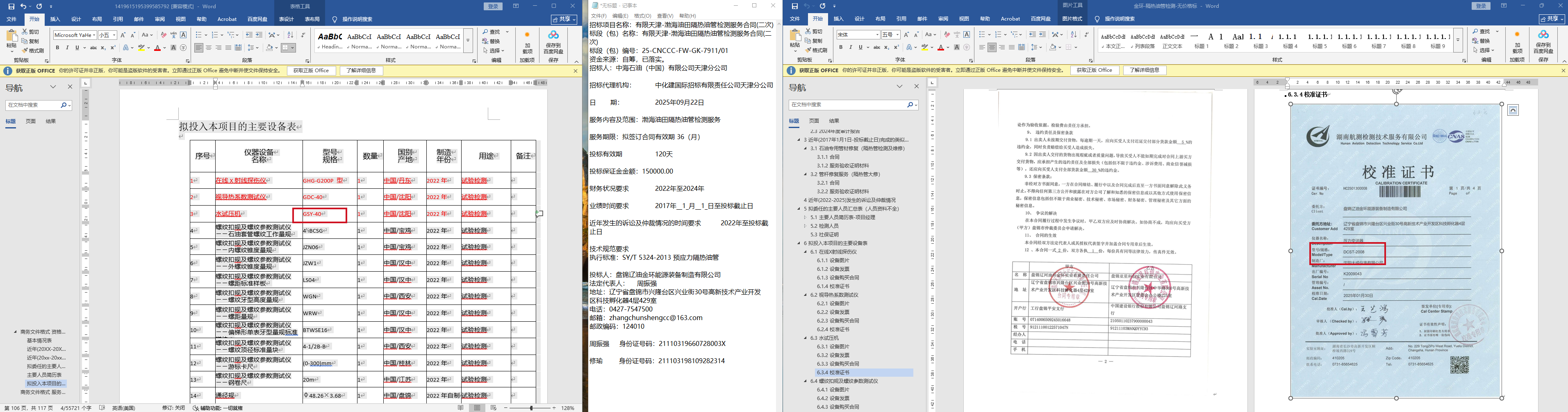The width and height of the screenshot is (1568, 412).
Task: Click 登录 sign-in in 兼容模式 Word window
Action: pos(493,6)
